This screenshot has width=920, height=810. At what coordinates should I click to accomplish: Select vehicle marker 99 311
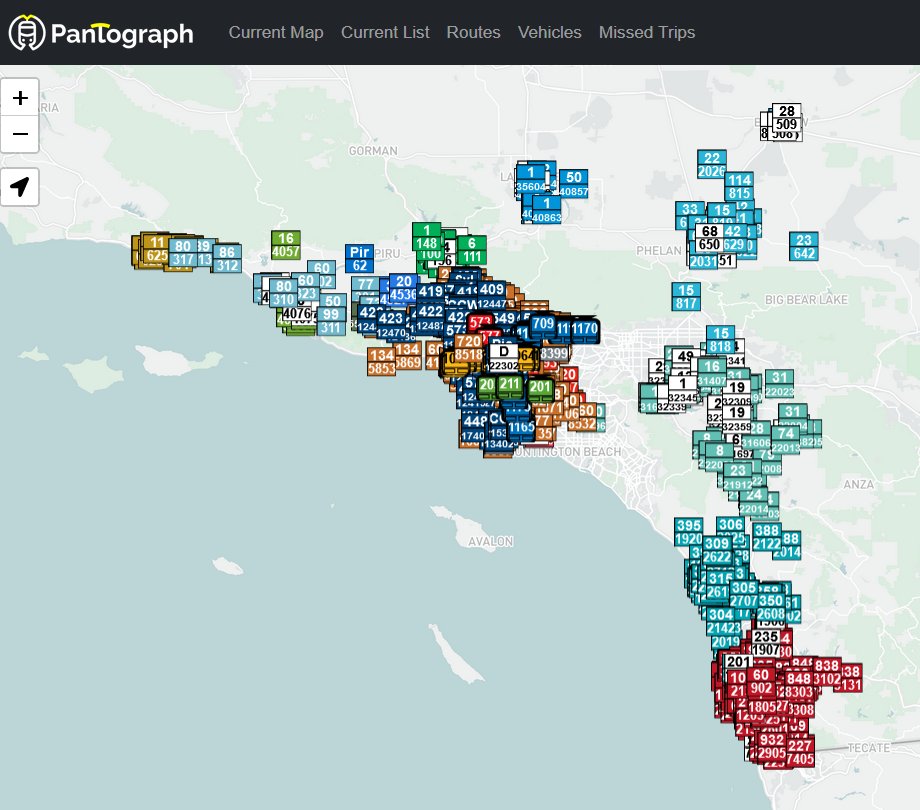click(x=331, y=321)
